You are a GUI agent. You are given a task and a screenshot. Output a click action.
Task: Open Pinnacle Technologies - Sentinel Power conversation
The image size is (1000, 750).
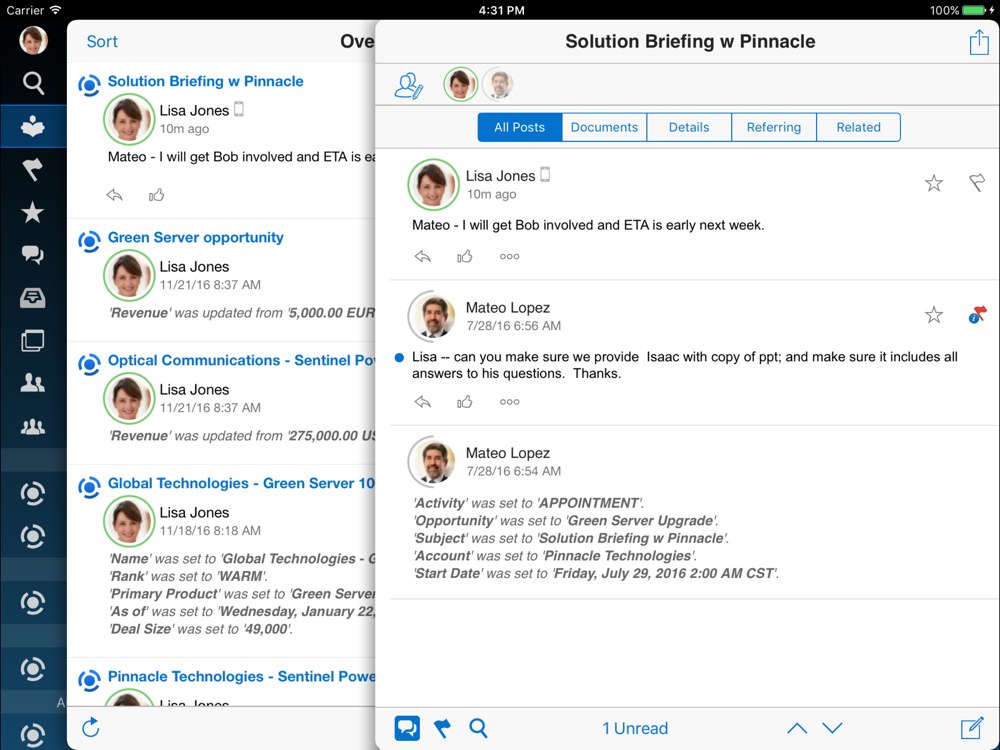coord(241,677)
